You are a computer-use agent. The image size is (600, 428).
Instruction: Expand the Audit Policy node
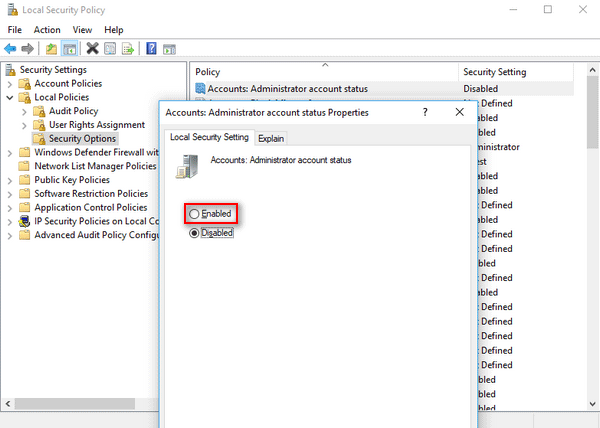tap(24, 112)
